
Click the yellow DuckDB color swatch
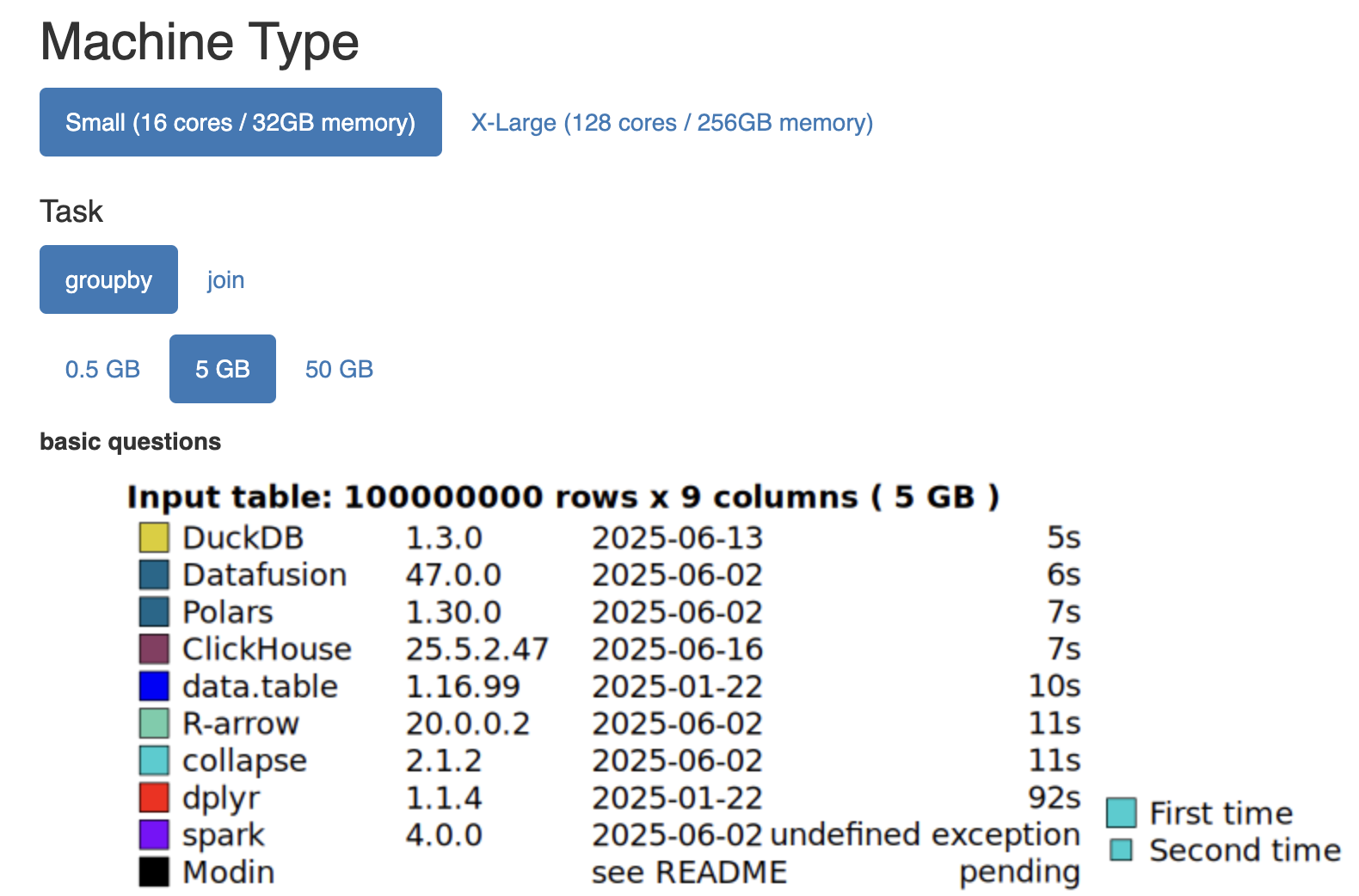154,537
